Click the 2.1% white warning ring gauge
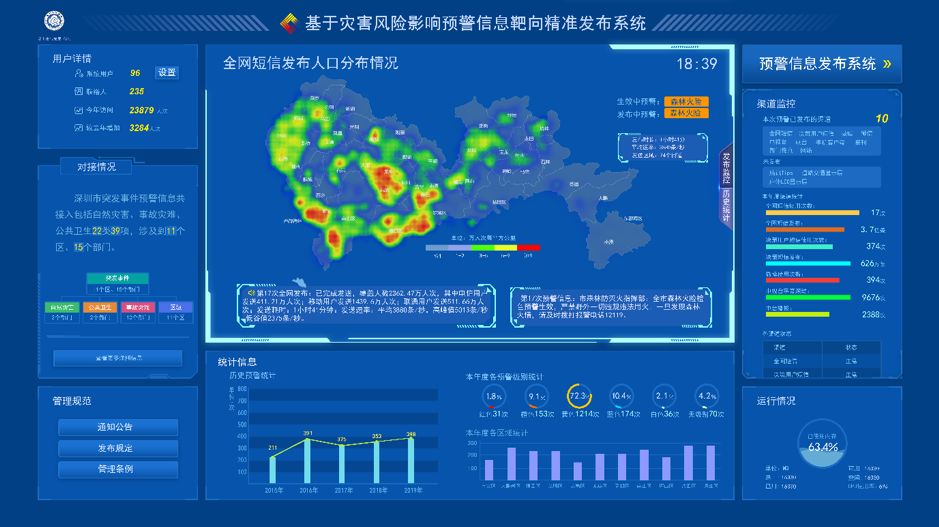939x527 pixels. (x=664, y=396)
